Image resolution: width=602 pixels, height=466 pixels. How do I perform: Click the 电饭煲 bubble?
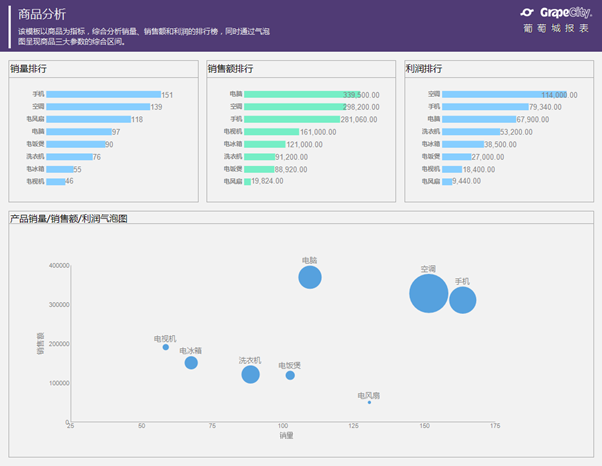290,375
